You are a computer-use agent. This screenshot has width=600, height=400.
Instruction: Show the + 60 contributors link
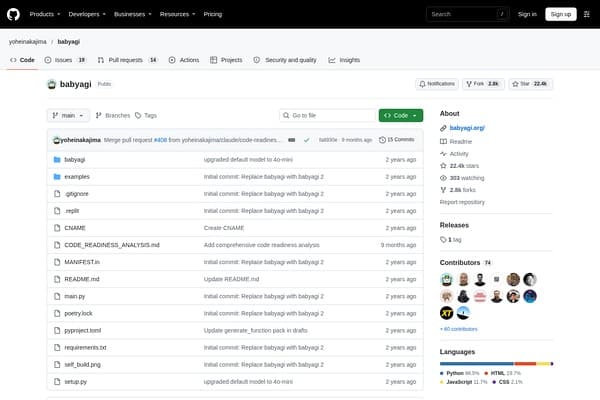tap(458, 329)
